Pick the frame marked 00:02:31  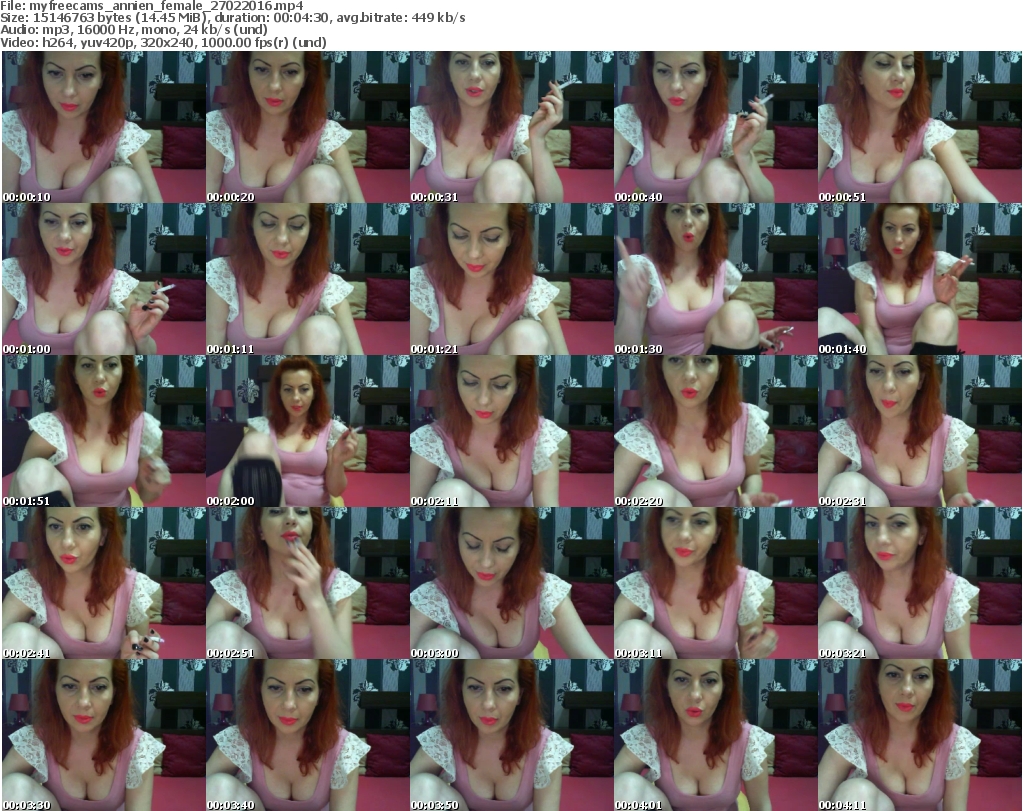pos(920,431)
